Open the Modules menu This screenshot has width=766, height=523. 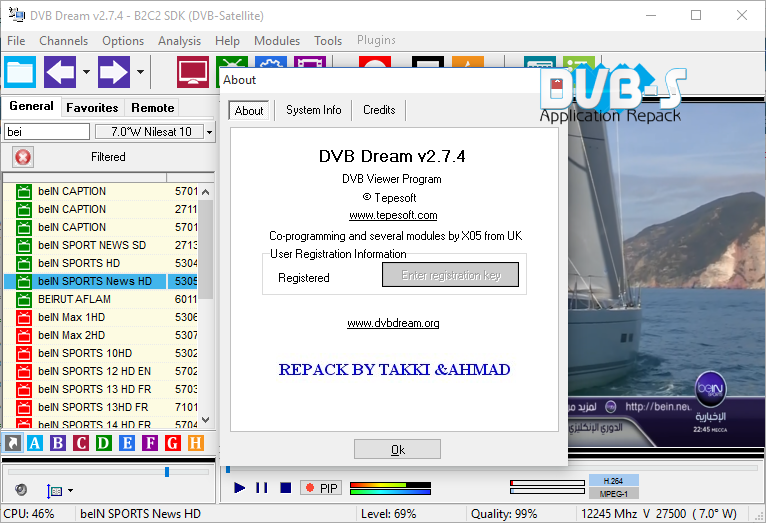[277, 41]
